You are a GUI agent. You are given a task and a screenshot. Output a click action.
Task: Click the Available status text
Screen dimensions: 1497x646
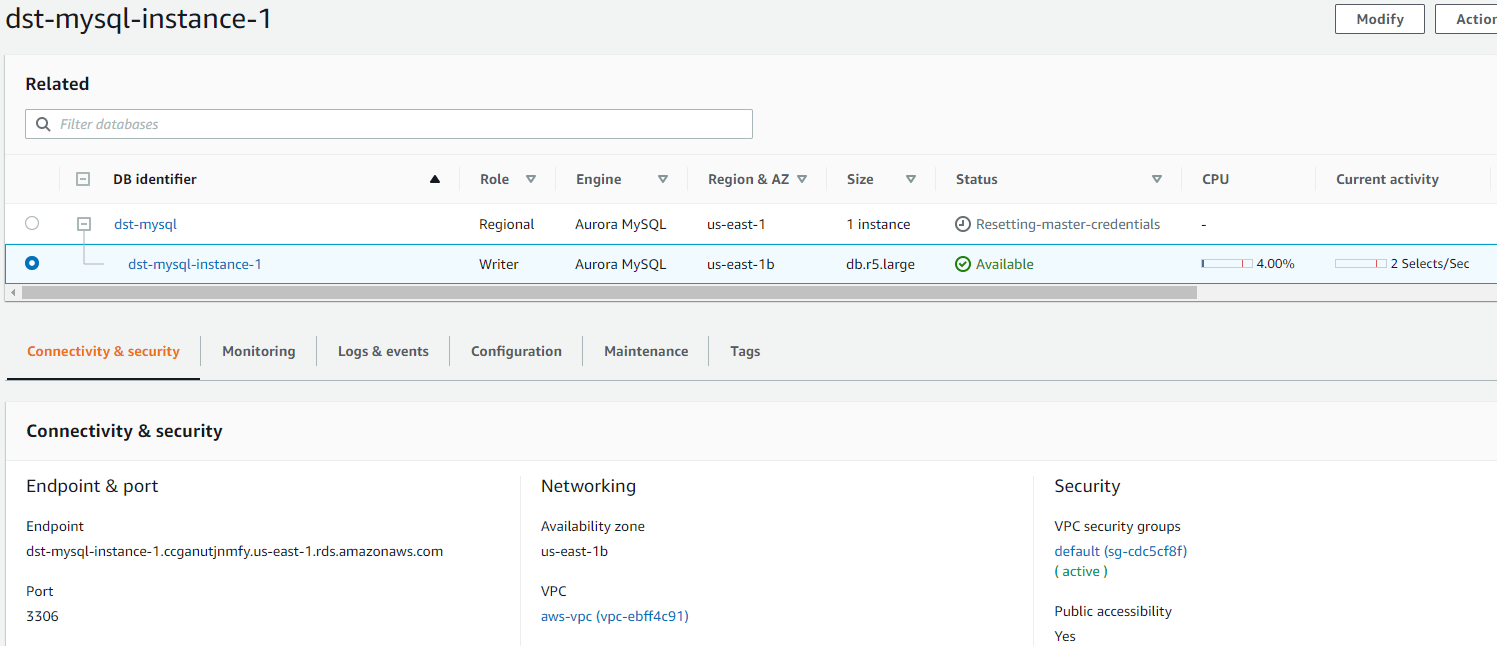coord(1005,264)
